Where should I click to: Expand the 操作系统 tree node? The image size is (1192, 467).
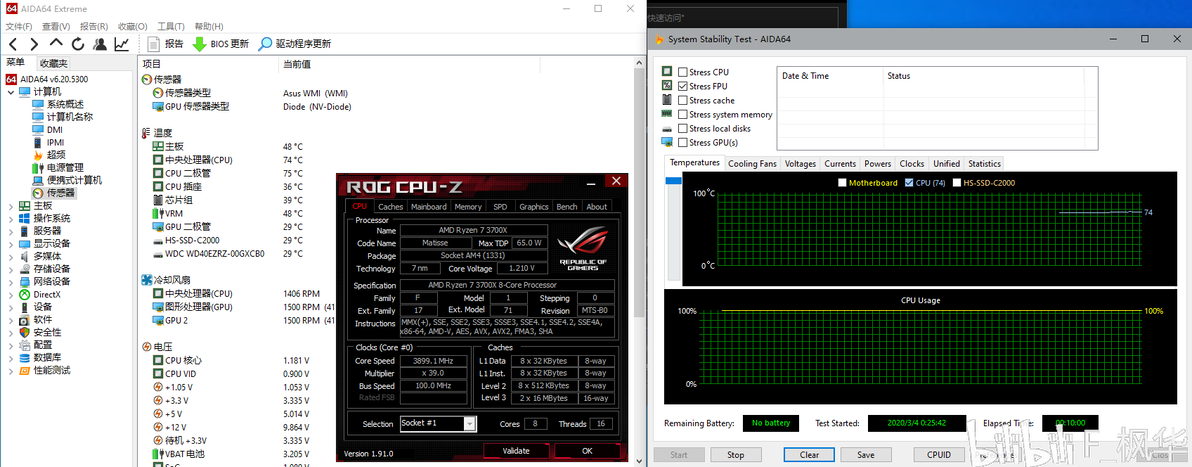(11, 218)
